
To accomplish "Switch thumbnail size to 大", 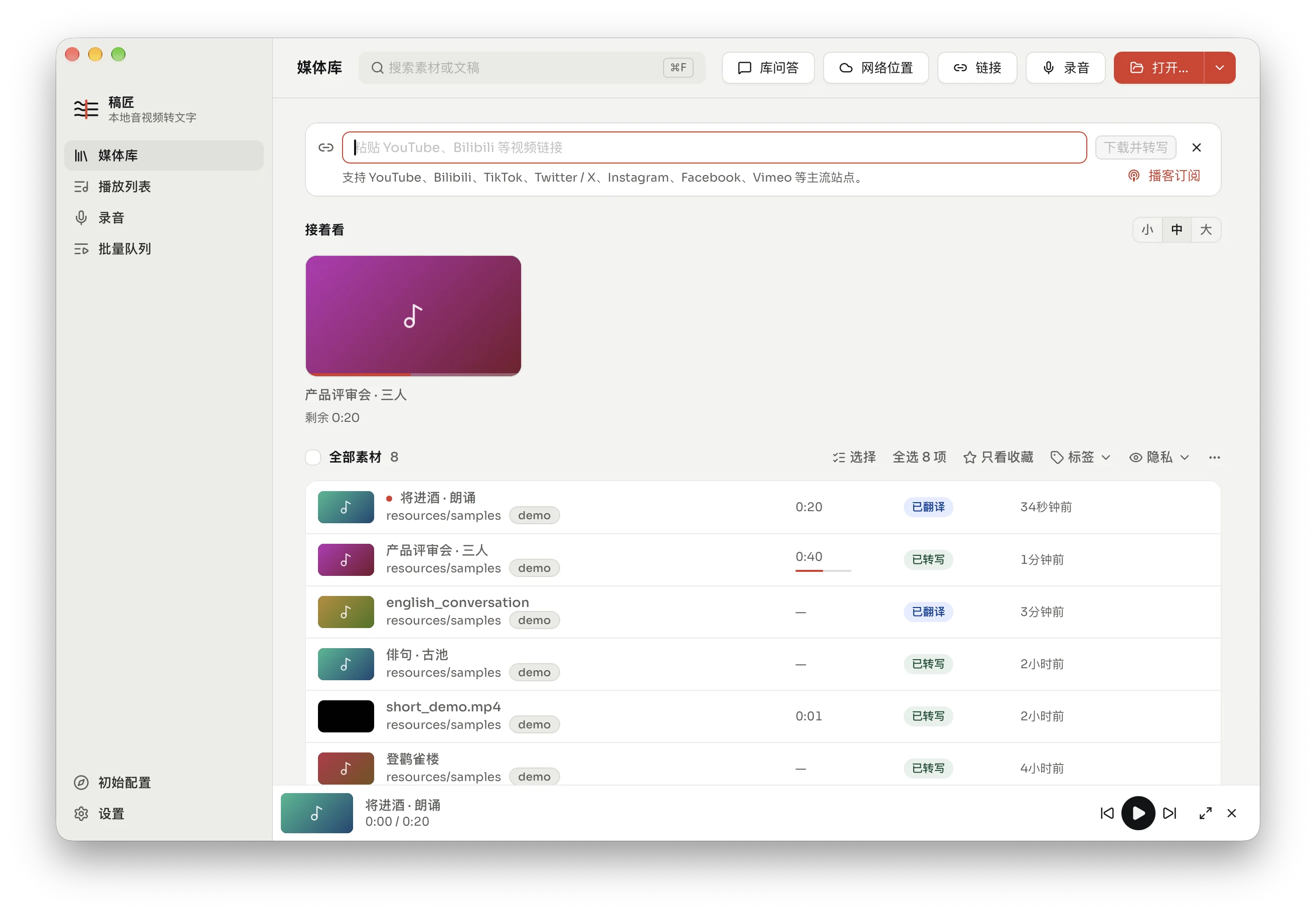I will coord(1205,229).
